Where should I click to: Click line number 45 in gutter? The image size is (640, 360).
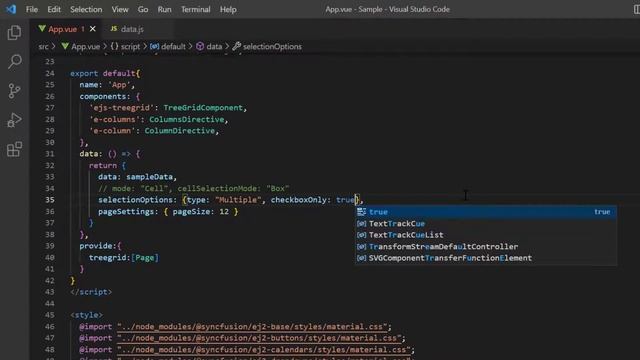pos(49,315)
